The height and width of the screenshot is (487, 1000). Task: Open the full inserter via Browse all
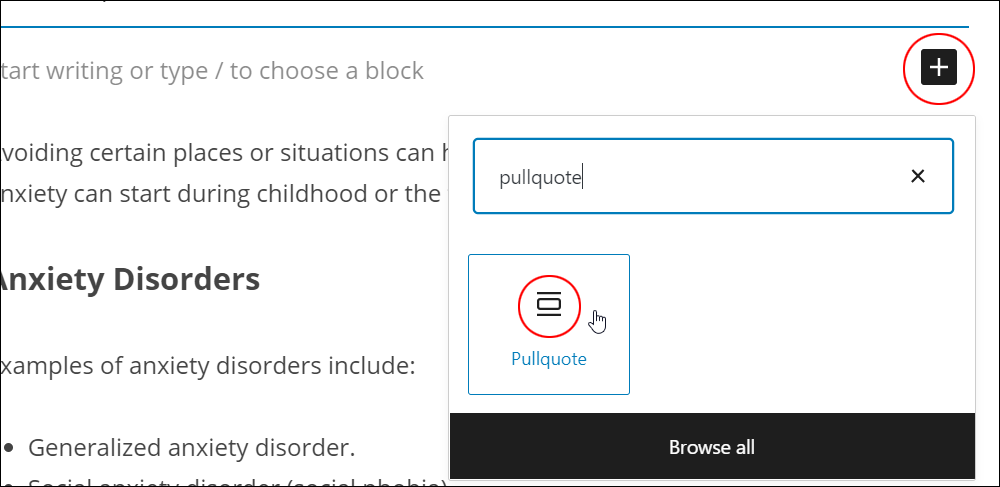point(712,446)
